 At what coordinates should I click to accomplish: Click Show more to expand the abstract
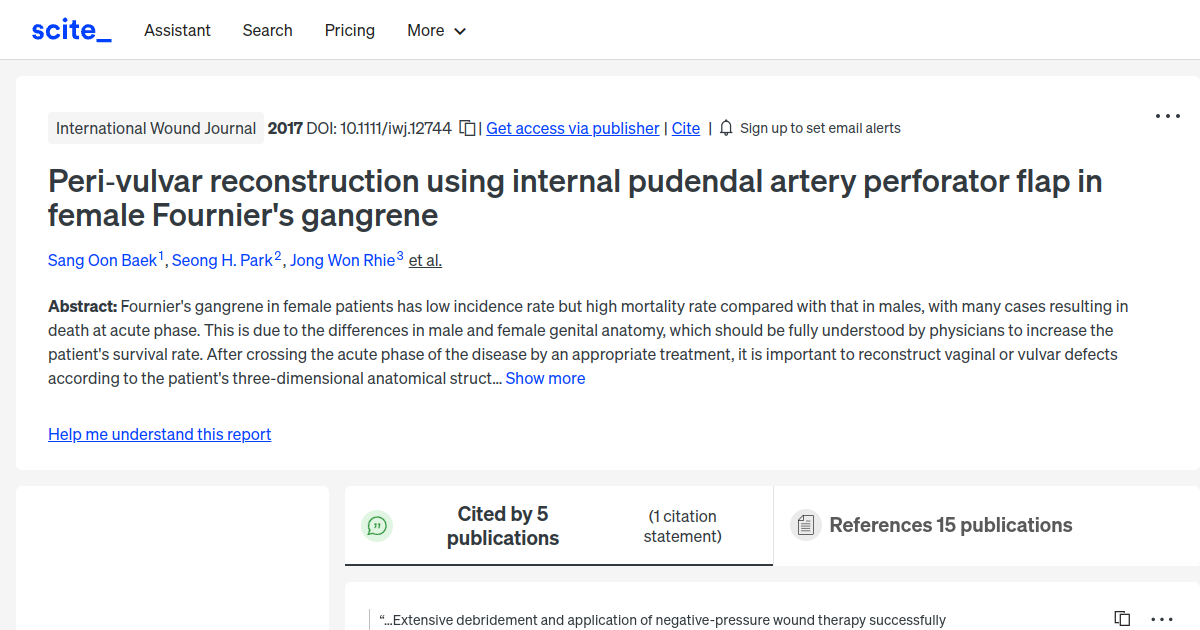[545, 378]
